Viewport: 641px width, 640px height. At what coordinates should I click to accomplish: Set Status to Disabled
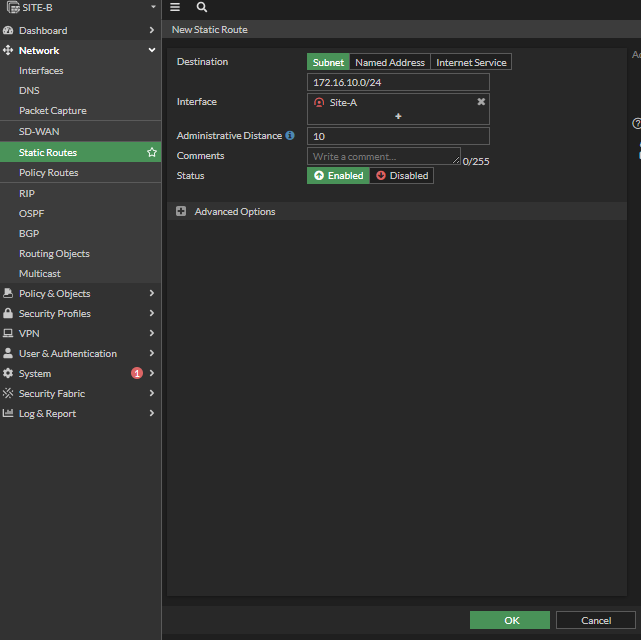pyautogui.click(x=402, y=175)
